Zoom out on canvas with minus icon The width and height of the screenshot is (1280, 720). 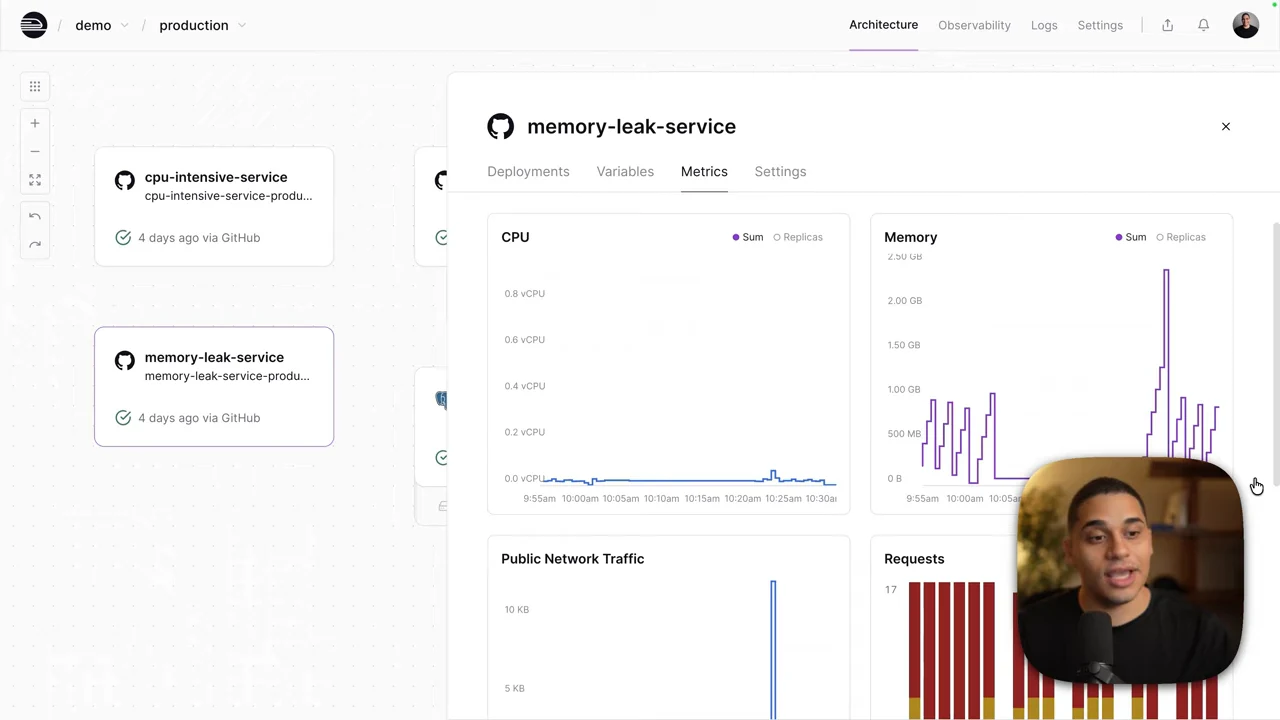click(35, 151)
